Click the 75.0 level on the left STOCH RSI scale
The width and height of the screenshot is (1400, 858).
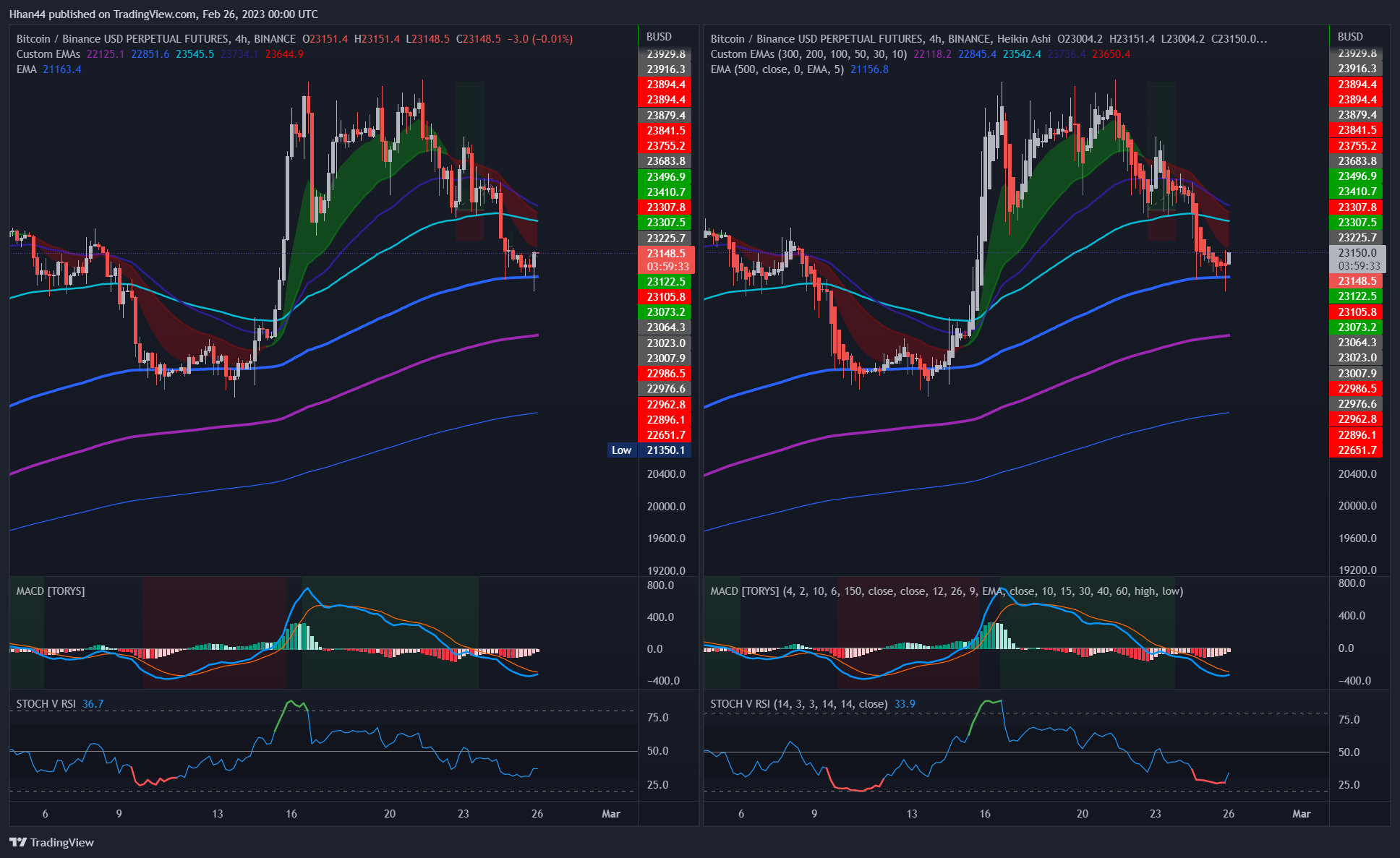click(x=657, y=718)
